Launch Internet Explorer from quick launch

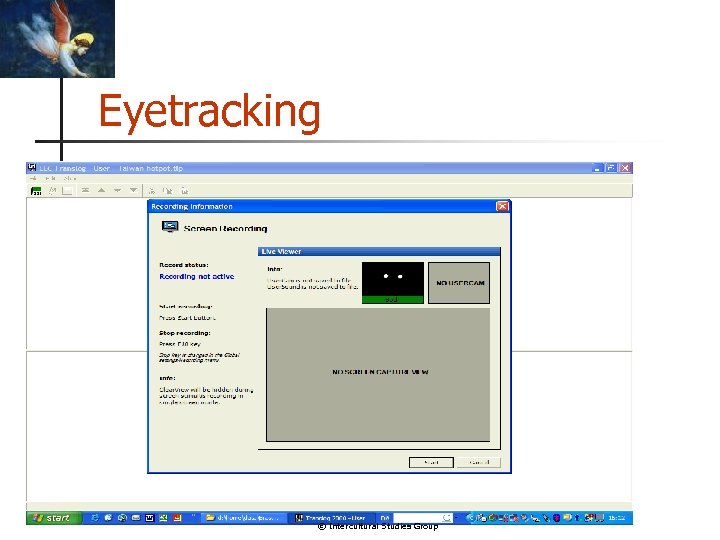tap(94, 518)
